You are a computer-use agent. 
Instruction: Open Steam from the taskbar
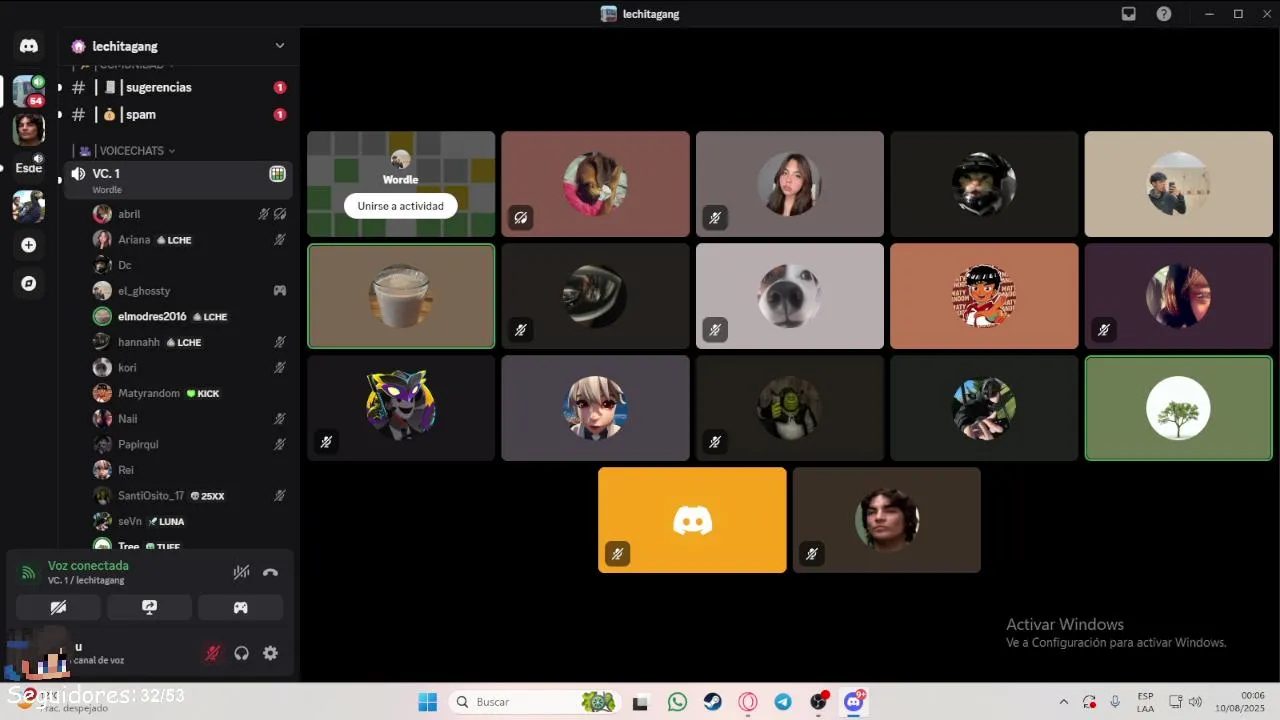[712, 702]
